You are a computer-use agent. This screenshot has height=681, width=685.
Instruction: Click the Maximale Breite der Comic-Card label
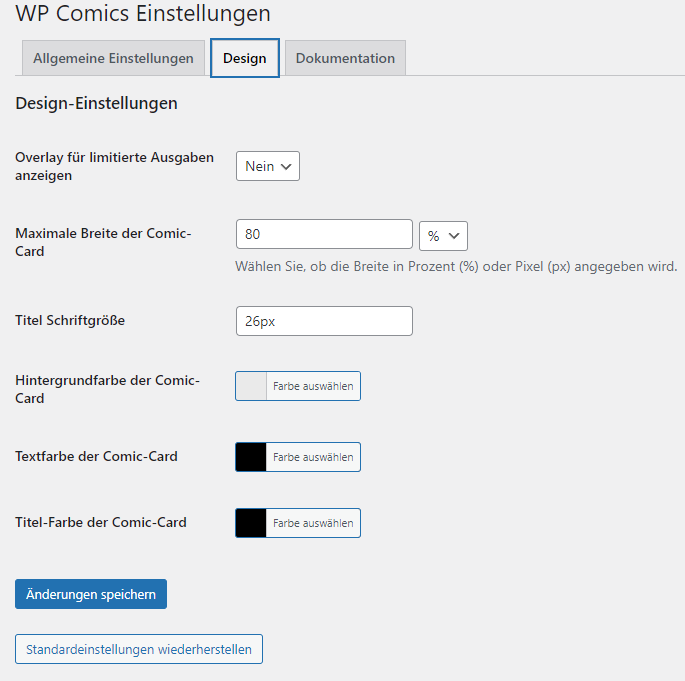103,242
